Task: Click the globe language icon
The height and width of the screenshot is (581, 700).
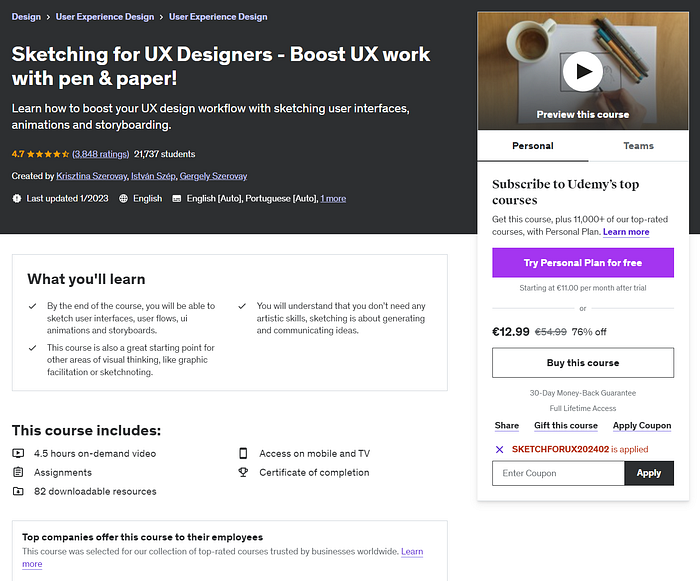Action: (x=123, y=198)
